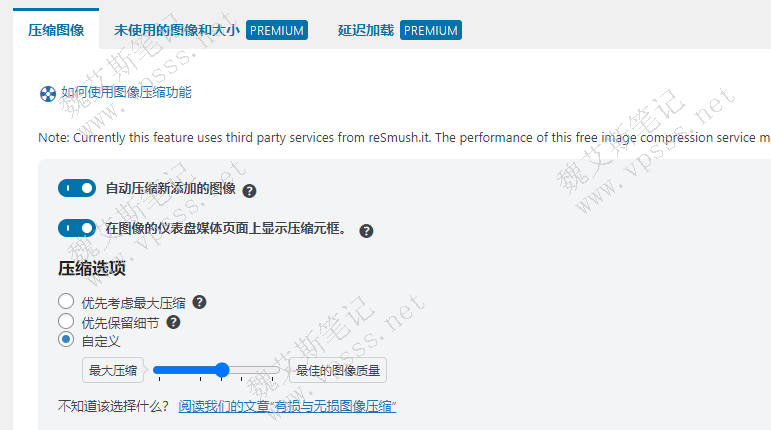Screen dimensions: 771x430
Task: Open the 未使用的图像和大小 tab
Action: point(176,30)
